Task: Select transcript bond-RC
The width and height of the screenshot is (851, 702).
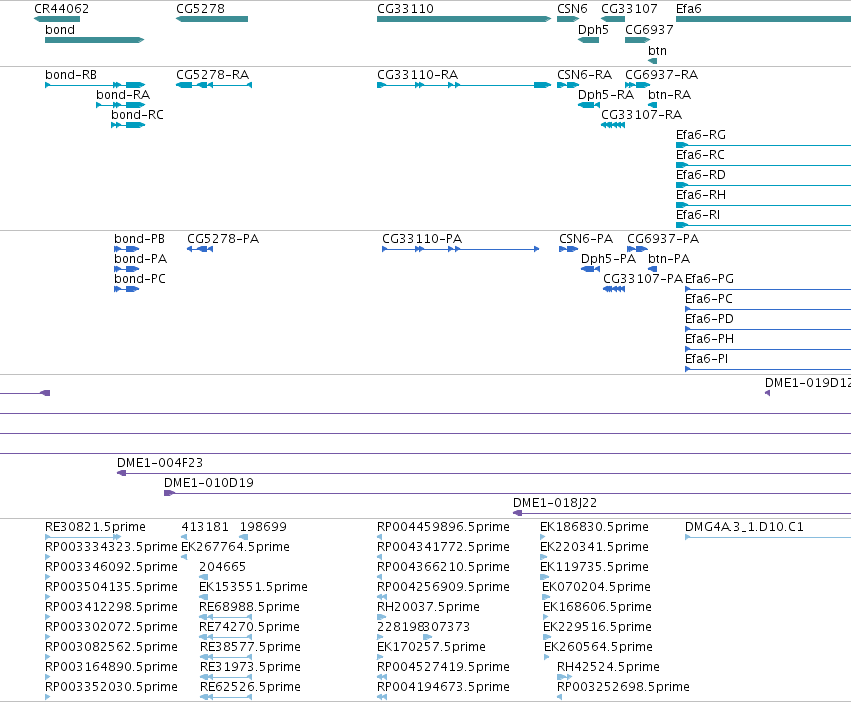Action: coord(128,125)
